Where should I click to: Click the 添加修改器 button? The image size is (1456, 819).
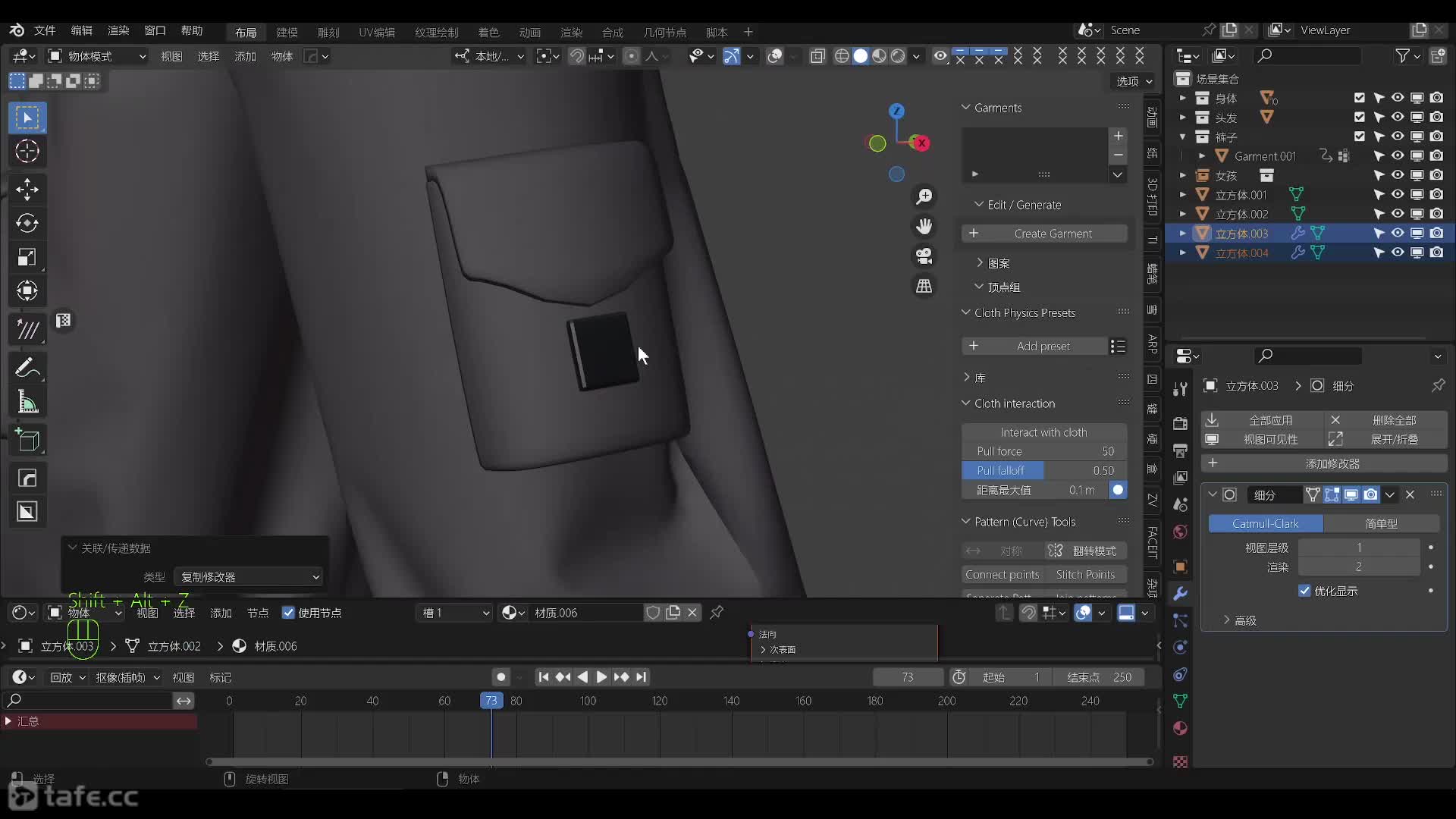pyautogui.click(x=1324, y=463)
